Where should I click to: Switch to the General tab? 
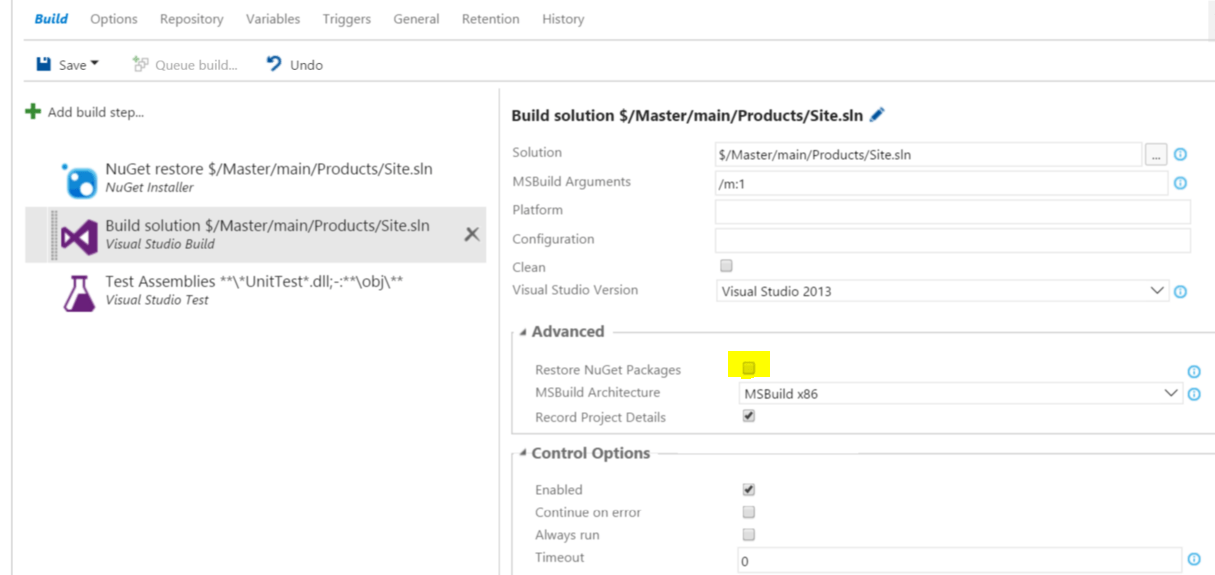[x=416, y=19]
